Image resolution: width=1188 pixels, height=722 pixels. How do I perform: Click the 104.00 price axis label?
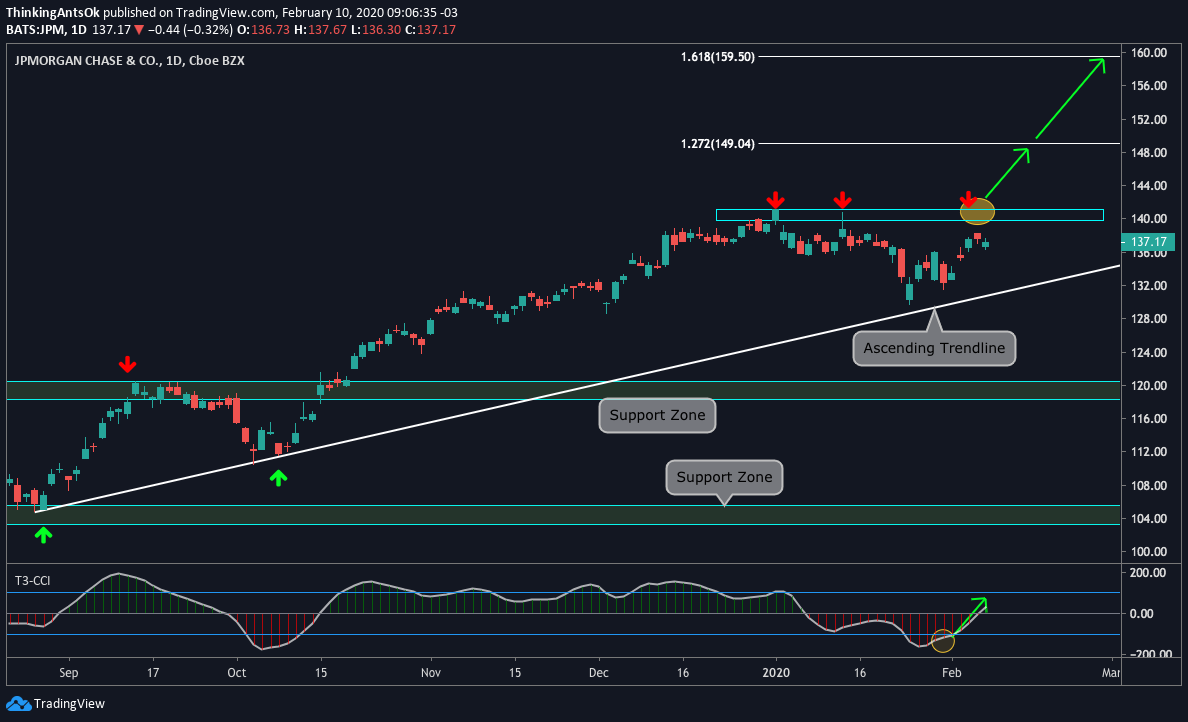point(1149,519)
